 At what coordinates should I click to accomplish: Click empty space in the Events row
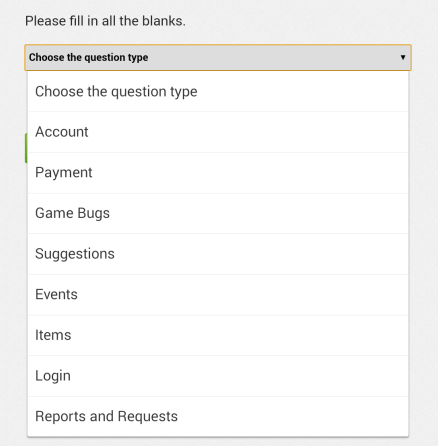242,295
